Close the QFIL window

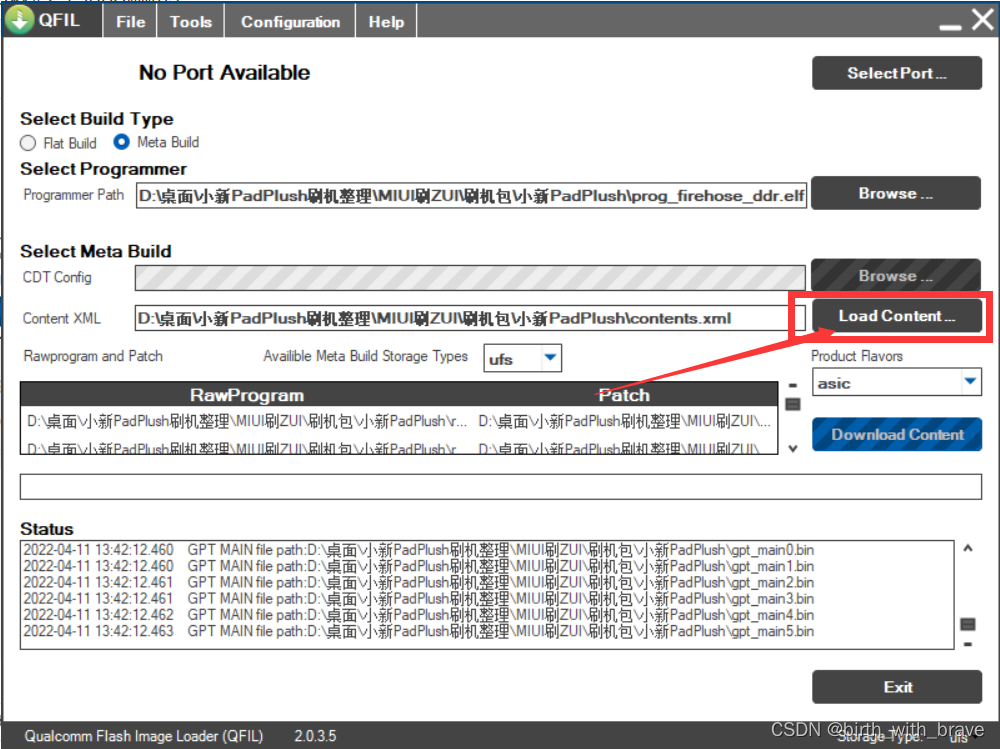[983, 19]
